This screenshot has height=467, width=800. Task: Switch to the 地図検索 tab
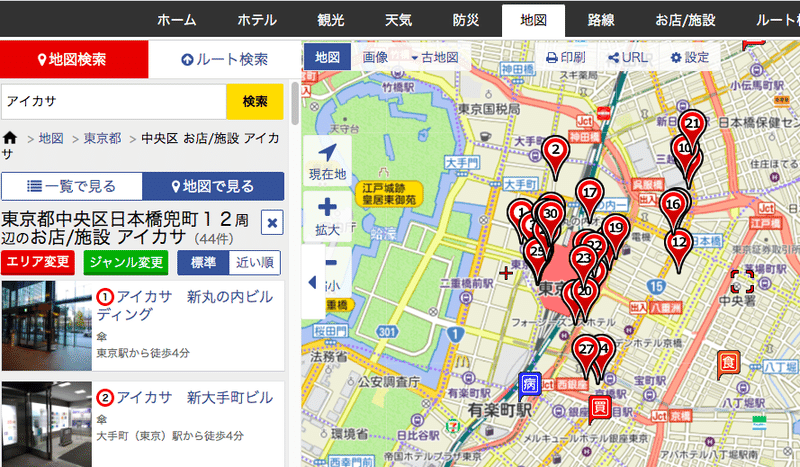pos(74,59)
